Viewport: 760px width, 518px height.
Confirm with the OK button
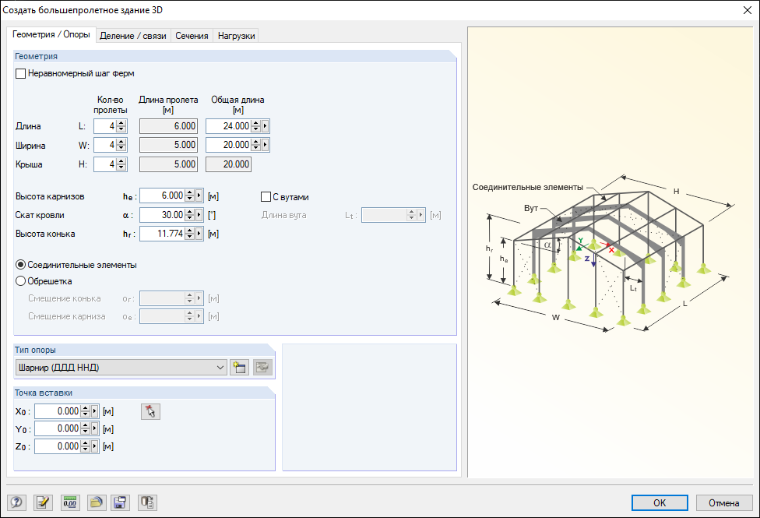pyautogui.click(x=659, y=502)
